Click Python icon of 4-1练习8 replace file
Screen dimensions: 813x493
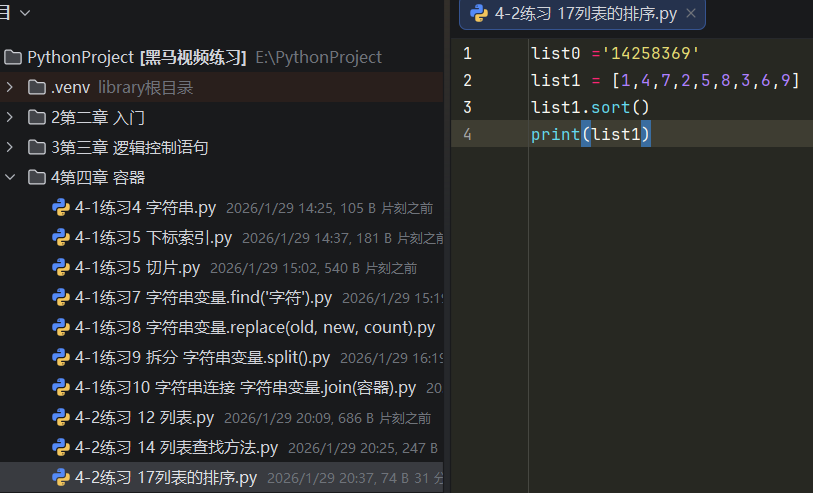click(61, 328)
